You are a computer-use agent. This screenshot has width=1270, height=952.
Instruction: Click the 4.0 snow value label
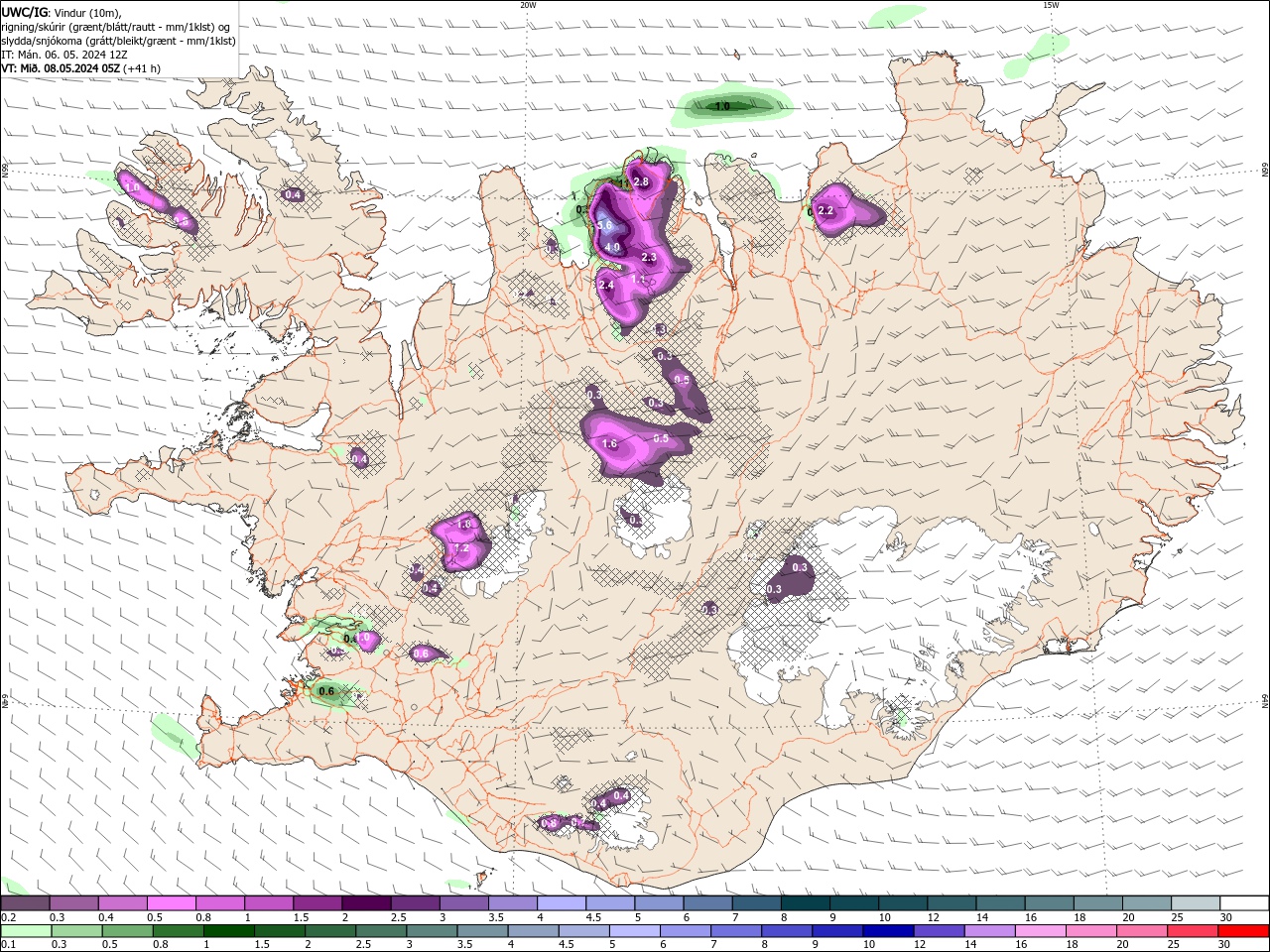tap(612, 248)
